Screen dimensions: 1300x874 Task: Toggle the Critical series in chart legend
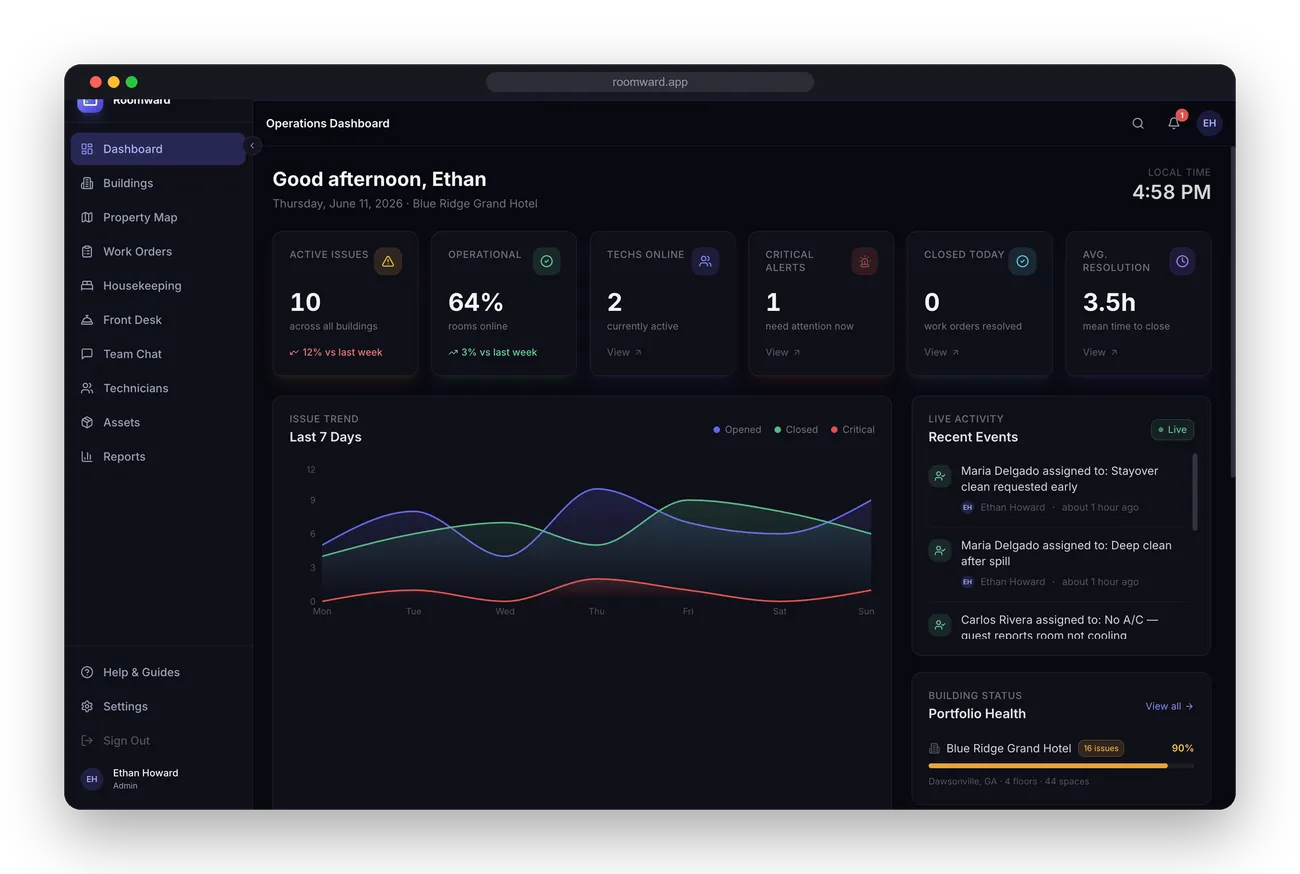click(x=853, y=430)
